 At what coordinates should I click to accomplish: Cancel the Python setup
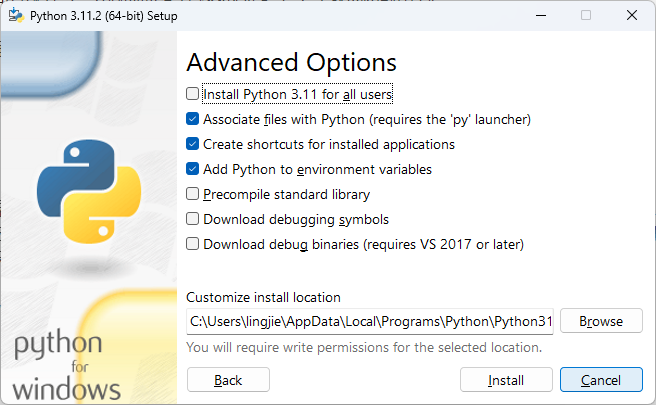601,380
